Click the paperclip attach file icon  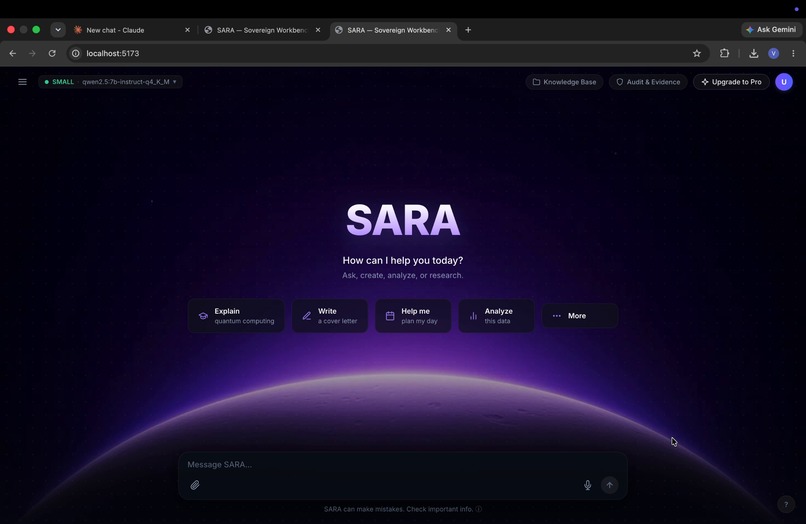pos(195,485)
